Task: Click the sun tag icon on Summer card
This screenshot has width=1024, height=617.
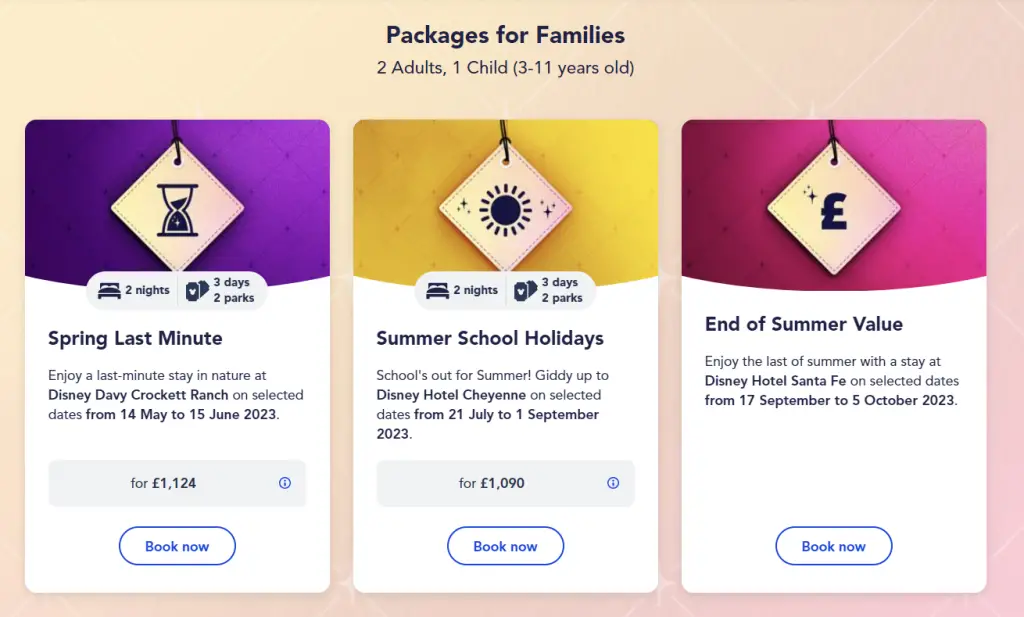Action: pos(505,210)
